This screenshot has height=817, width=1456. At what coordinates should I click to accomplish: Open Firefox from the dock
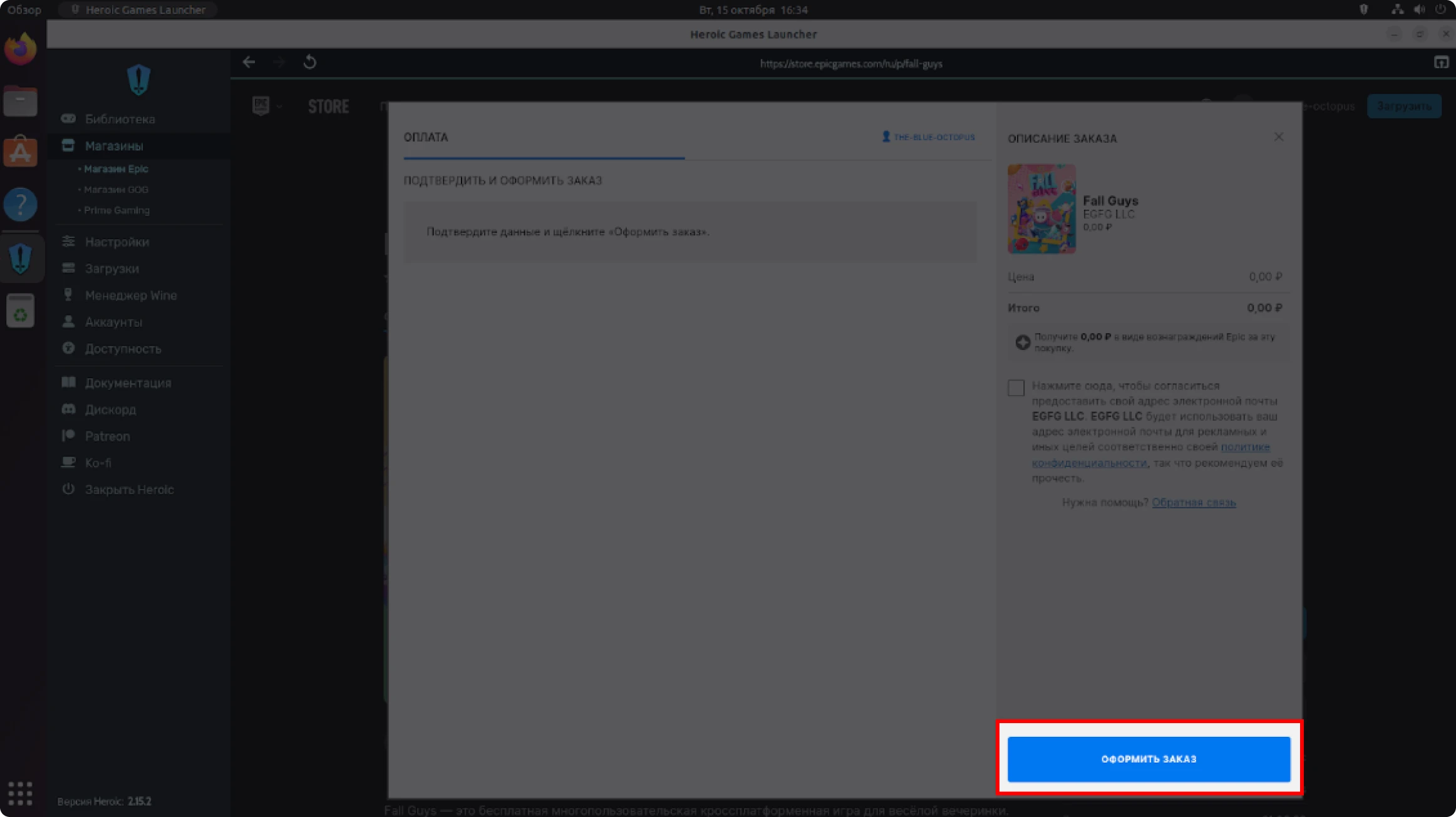[21, 49]
